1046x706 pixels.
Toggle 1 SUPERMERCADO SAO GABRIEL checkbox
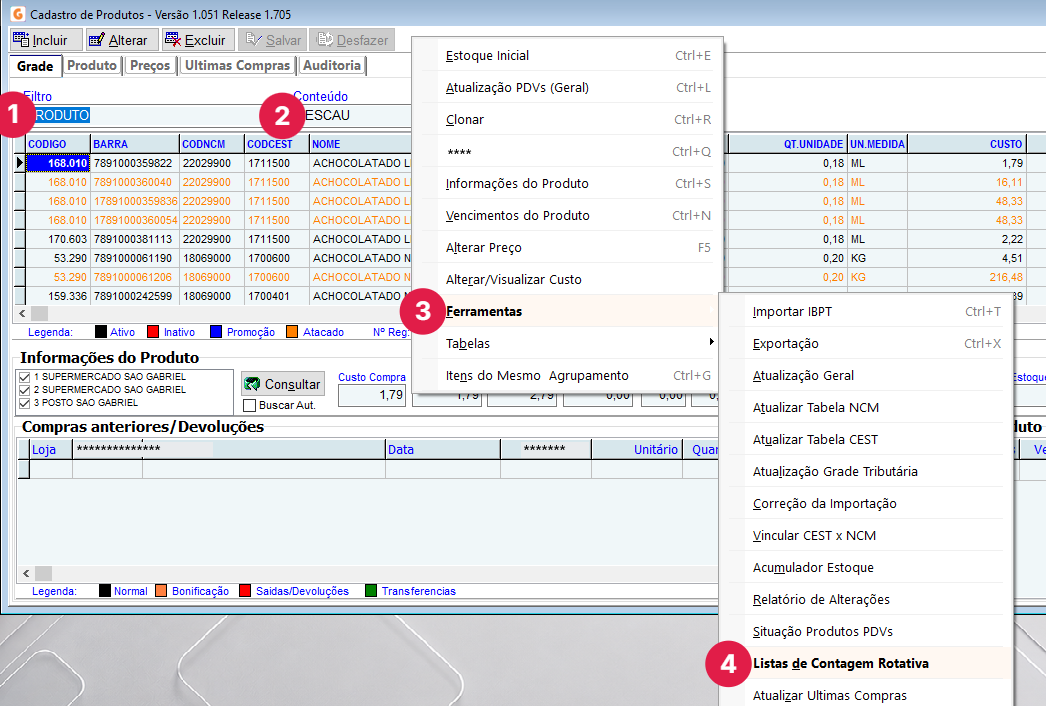(25, 377)
